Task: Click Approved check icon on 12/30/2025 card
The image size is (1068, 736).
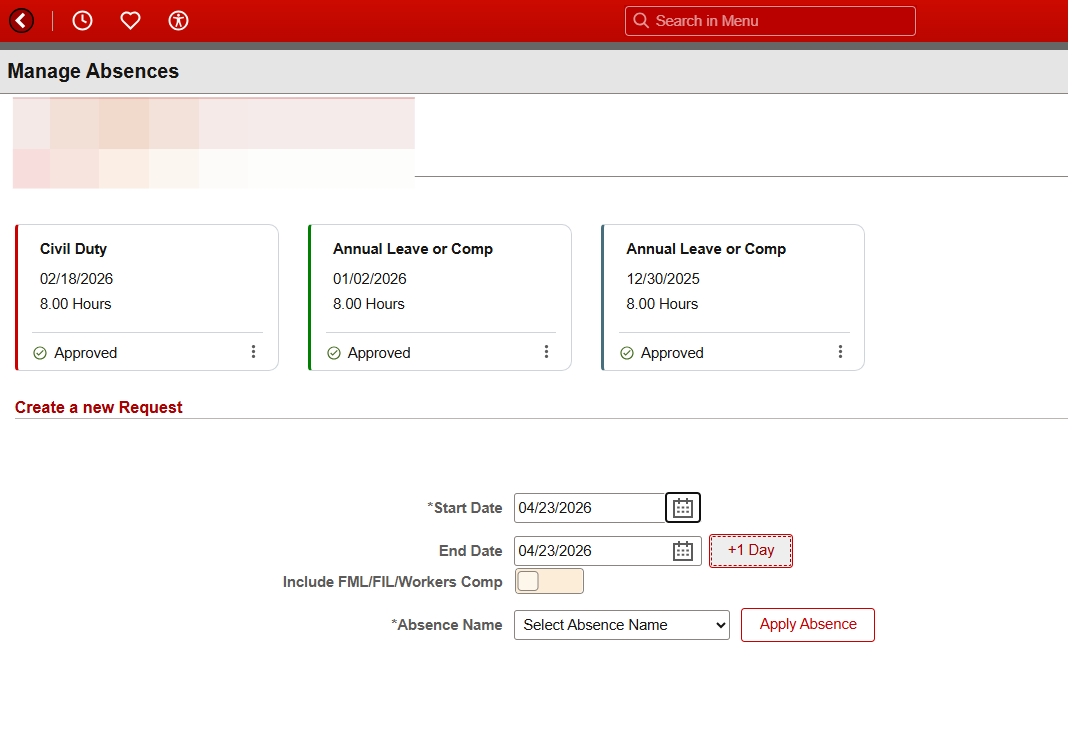Action: coord(627,353)
